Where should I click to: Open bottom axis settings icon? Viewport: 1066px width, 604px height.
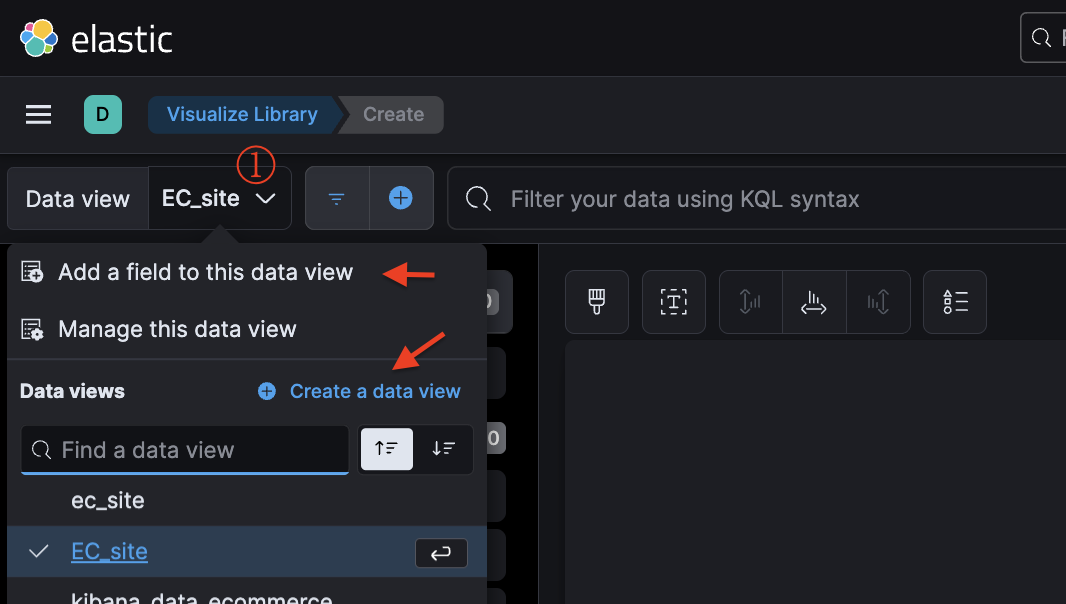pyautogui.click(x=814, y=302)
